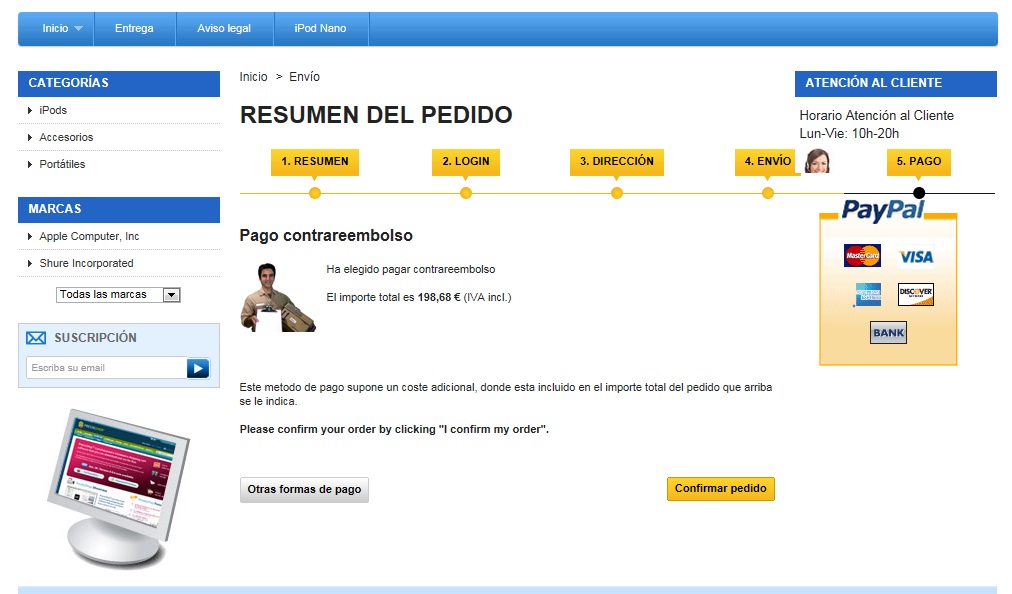1012x594 pixels.
Task: Open the Portátiles category
Action: 62,164
